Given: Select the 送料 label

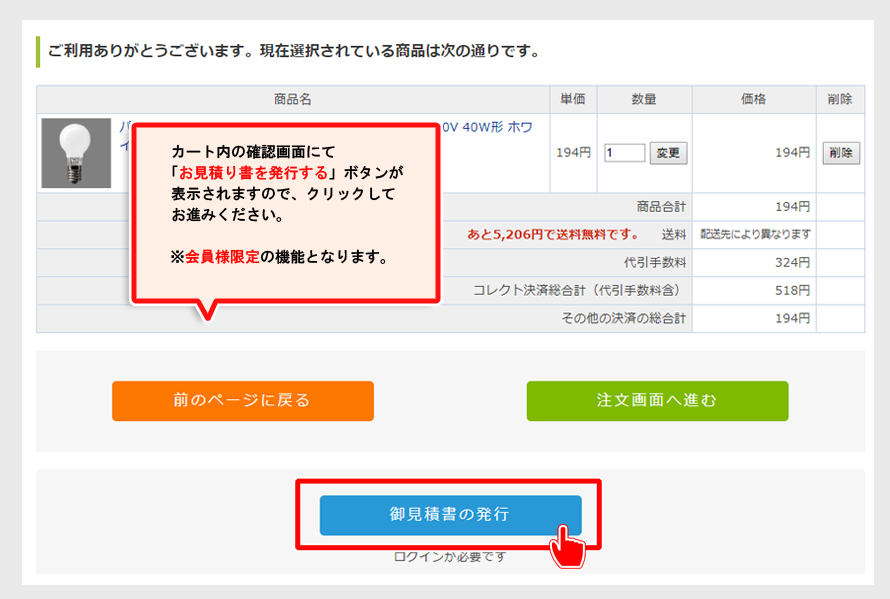Looking at the screenshot, I should click(674, 234).
